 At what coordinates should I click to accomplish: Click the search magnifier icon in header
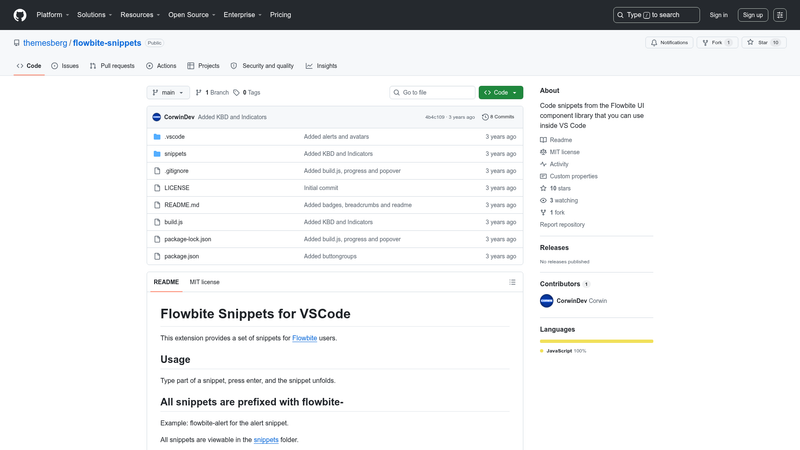coord(620,15)
